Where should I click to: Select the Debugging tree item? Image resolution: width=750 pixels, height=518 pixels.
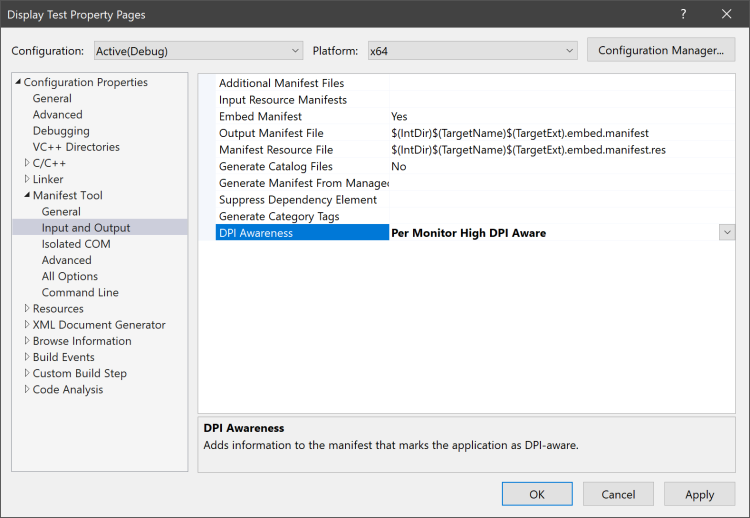pyautogui.click(x=61, y=131)
